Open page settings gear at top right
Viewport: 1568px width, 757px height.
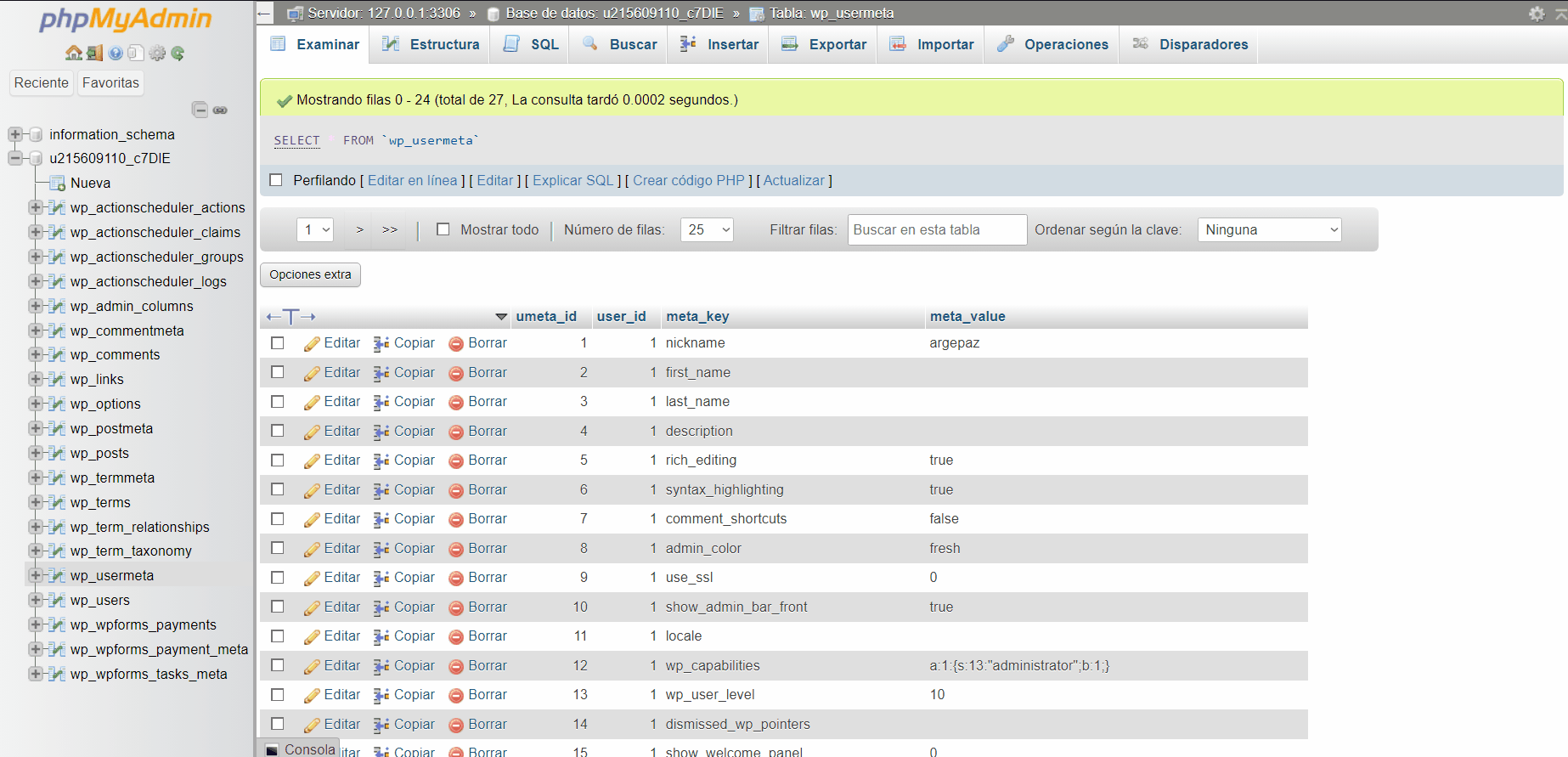coord(1536,14)
